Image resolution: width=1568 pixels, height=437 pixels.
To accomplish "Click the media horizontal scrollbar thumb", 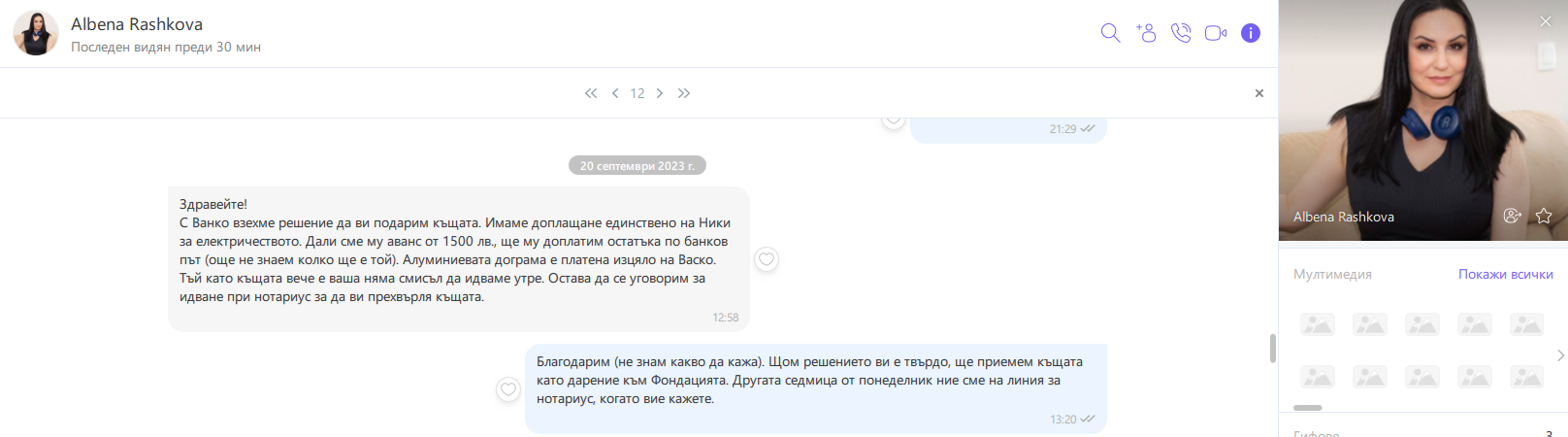I will pyautogui.click(x=1308, y=408).
